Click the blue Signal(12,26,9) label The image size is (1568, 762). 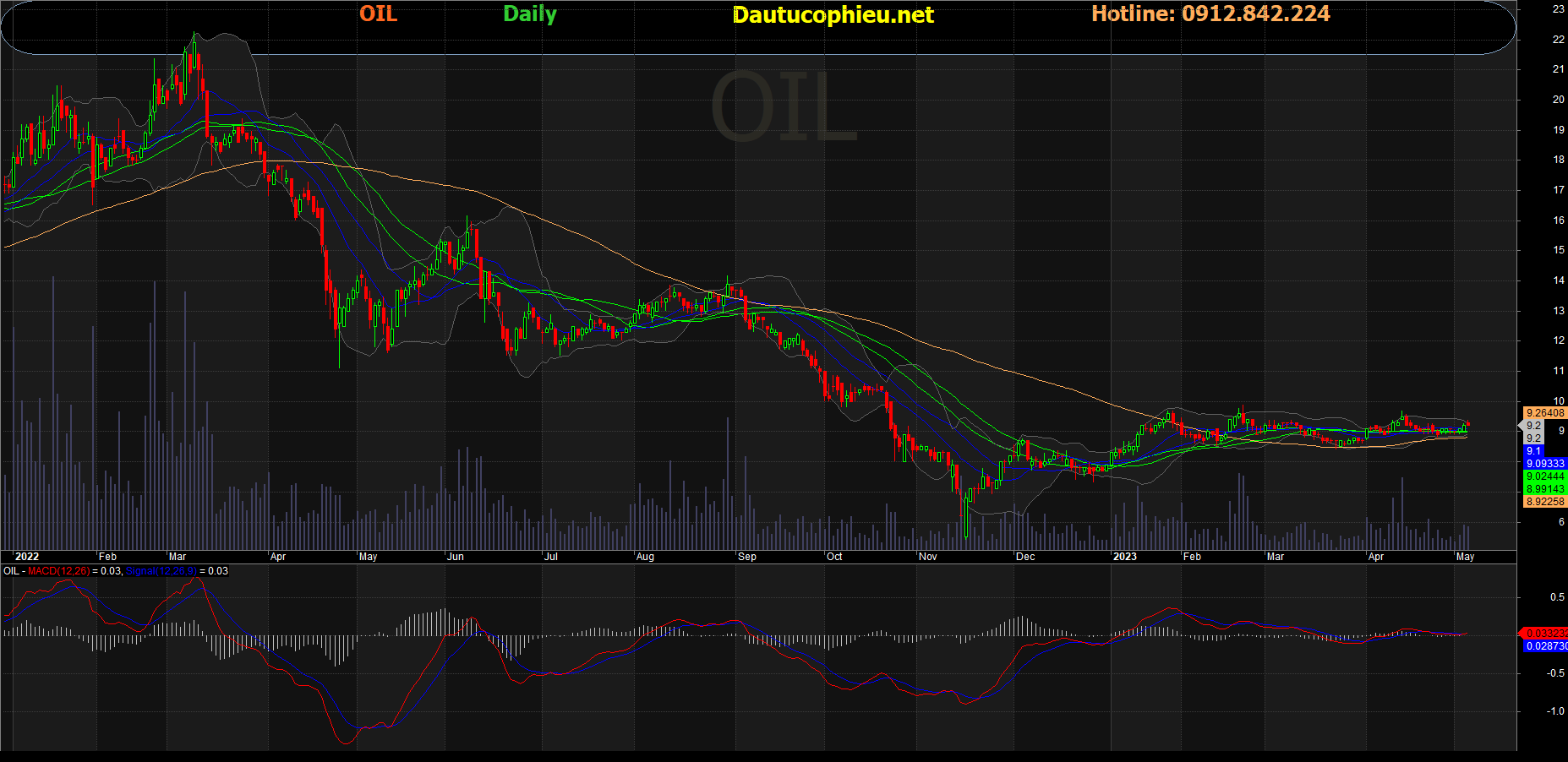tap(161, 571)
